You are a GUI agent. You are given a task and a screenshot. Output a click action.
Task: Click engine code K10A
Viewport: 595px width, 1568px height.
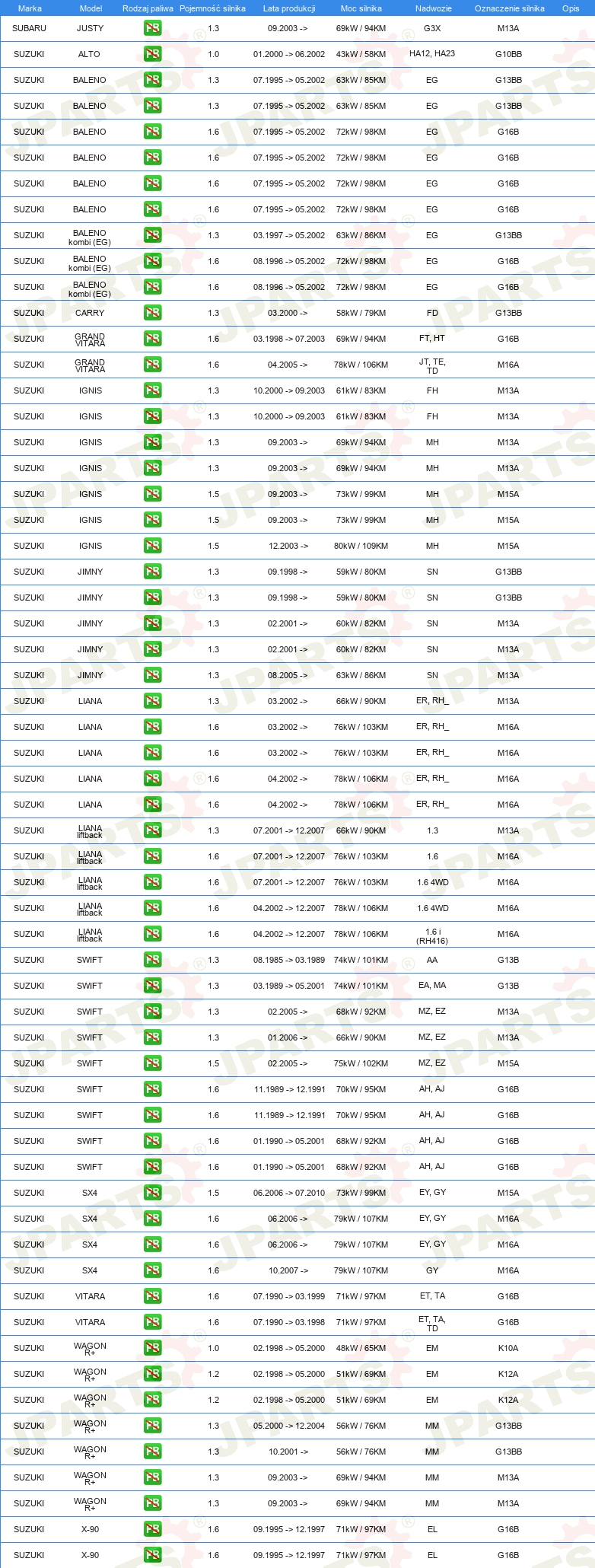[x=508, y=1348]
